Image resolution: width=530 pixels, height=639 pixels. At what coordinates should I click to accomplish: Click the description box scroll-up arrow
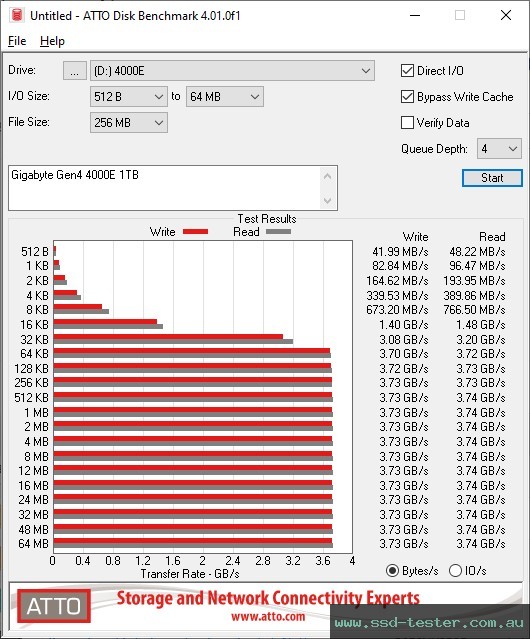pyautogui.click(x=328, y=176)
